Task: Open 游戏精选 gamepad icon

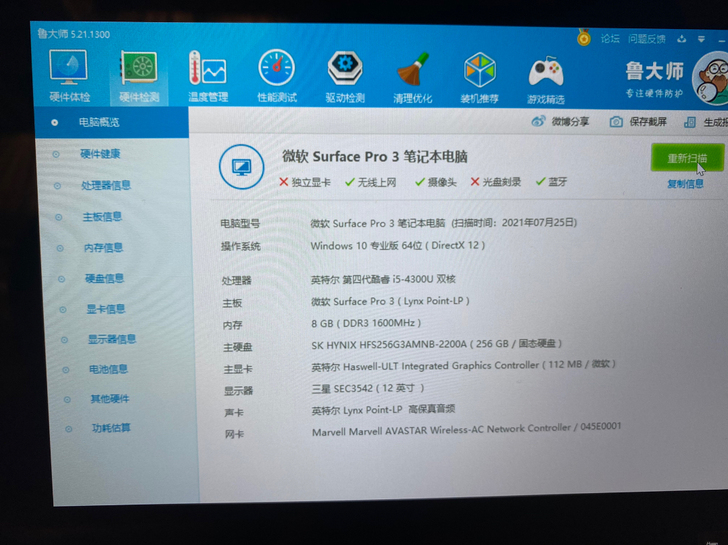Action: tap(546, 72)
